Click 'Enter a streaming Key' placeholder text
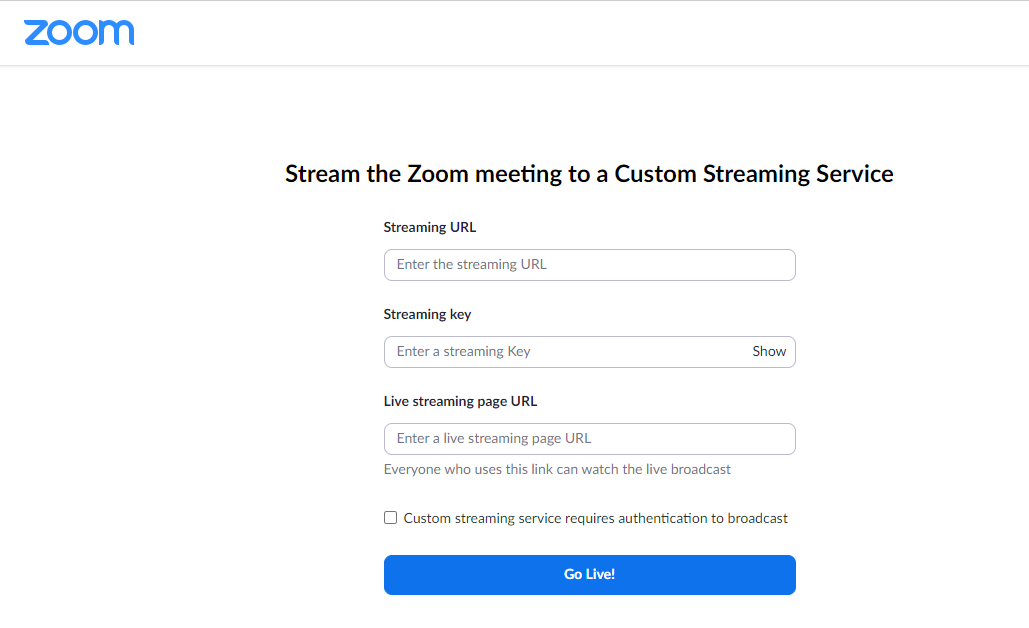 tap(463, 352)
